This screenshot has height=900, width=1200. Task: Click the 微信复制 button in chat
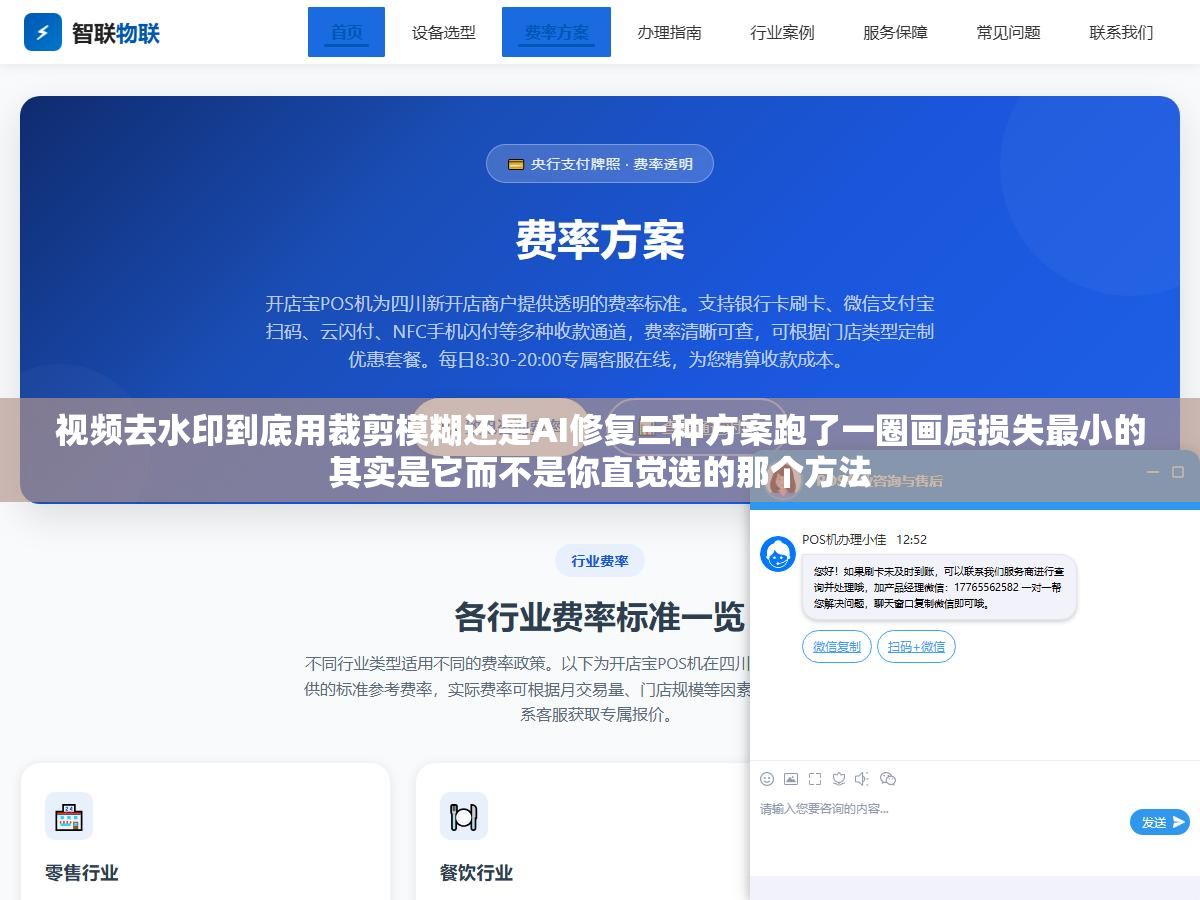[837, 647]
